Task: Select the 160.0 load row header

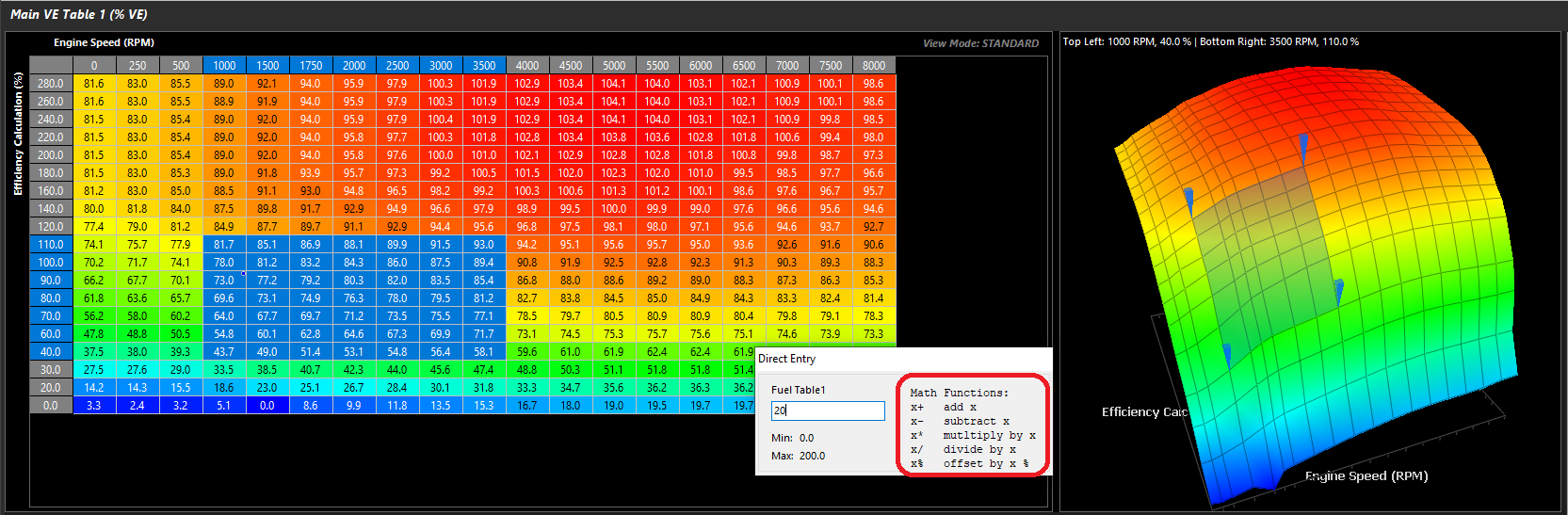Action: [x=51, y=190]
